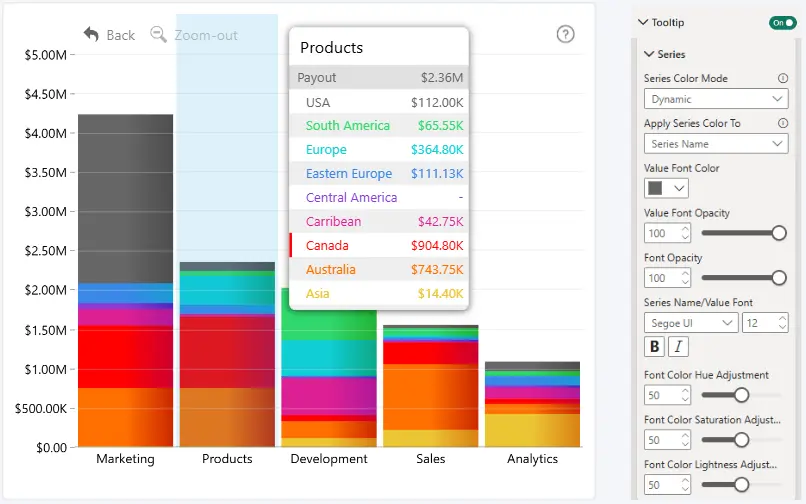This screenshot has width=806, height=504.
Task: Click the $2.50M y-axis label
Action: tap(46, 251)
